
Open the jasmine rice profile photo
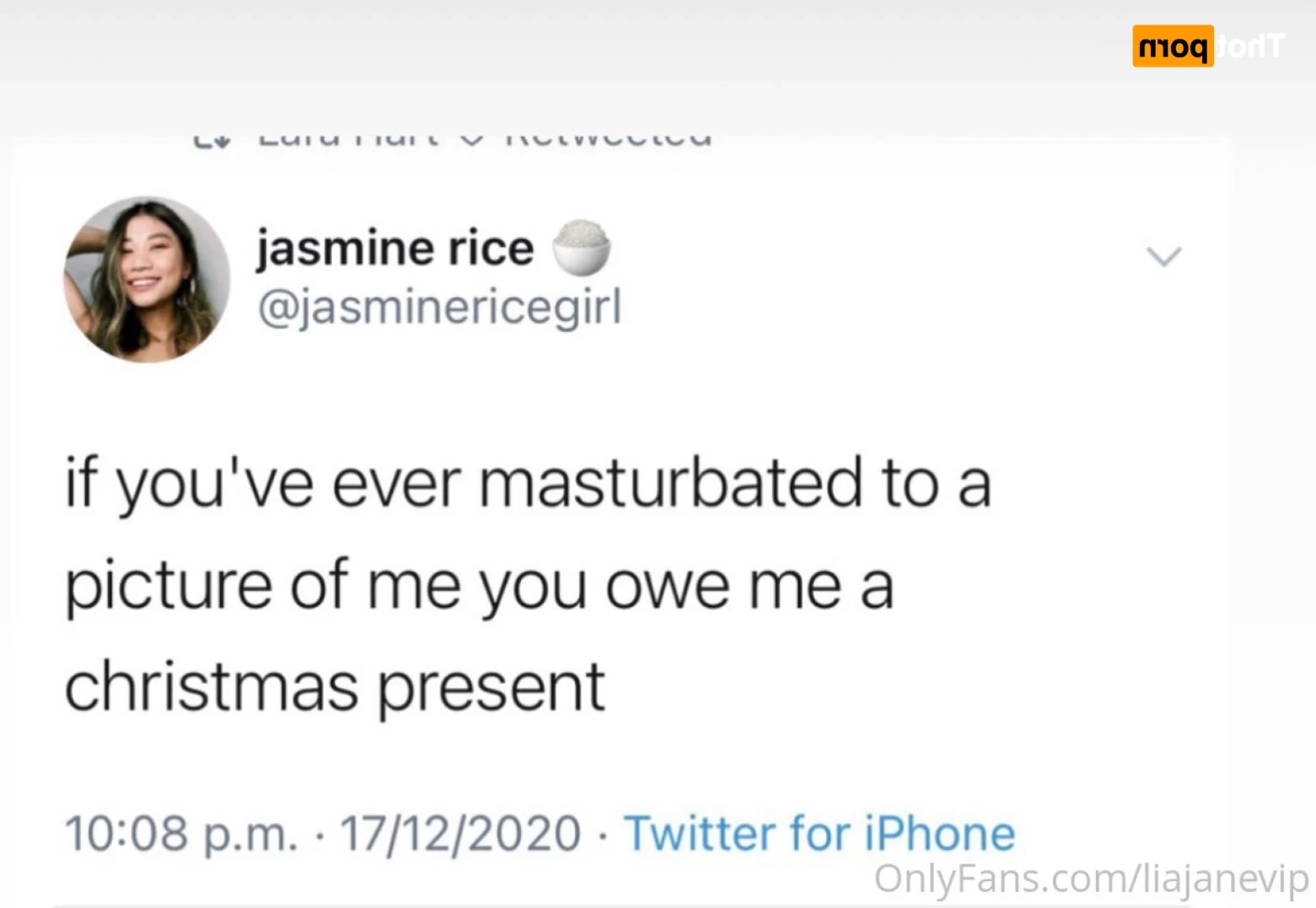[148, 279]
